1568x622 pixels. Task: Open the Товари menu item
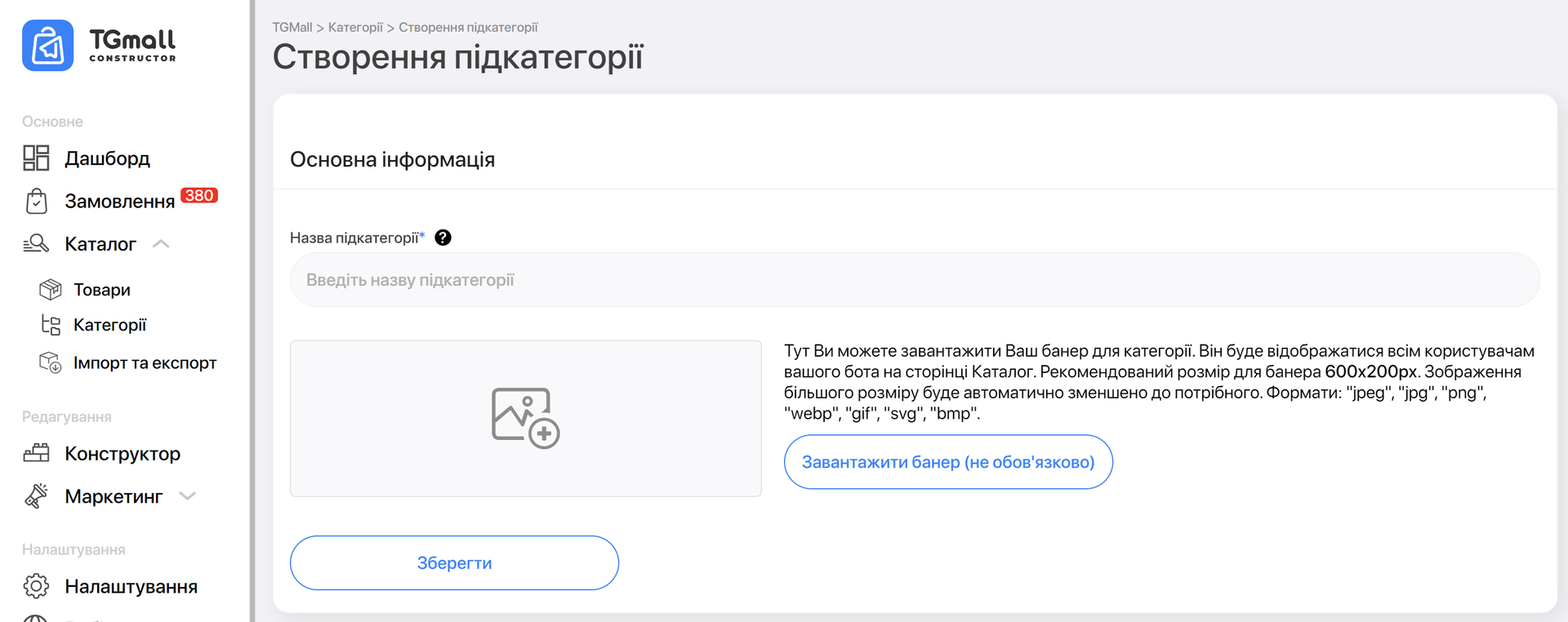click(102, 290)
